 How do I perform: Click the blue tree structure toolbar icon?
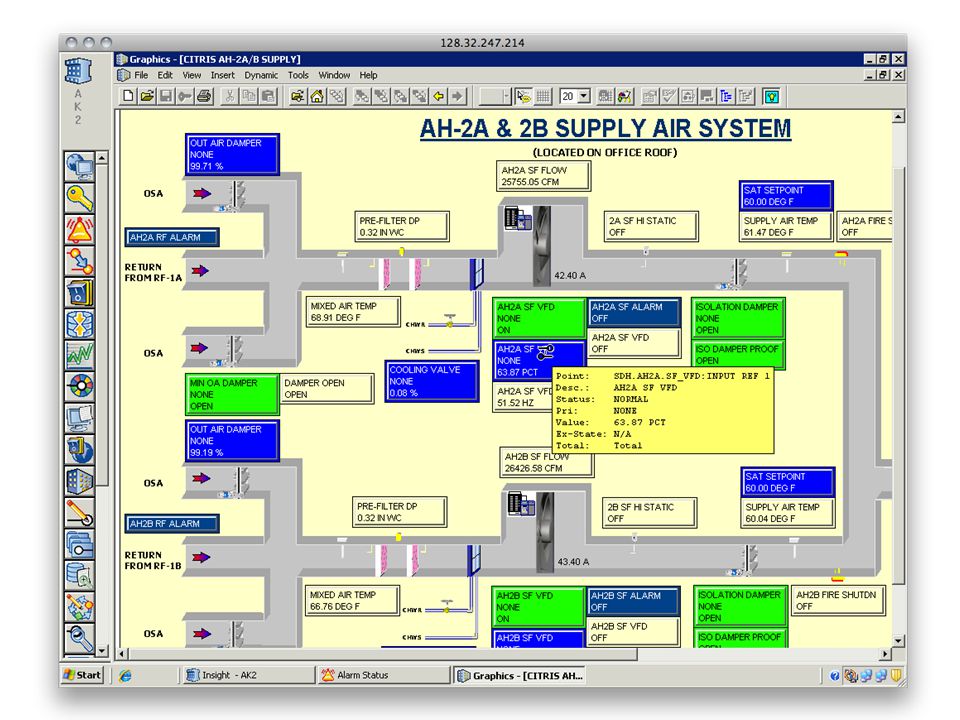(726, 96)
